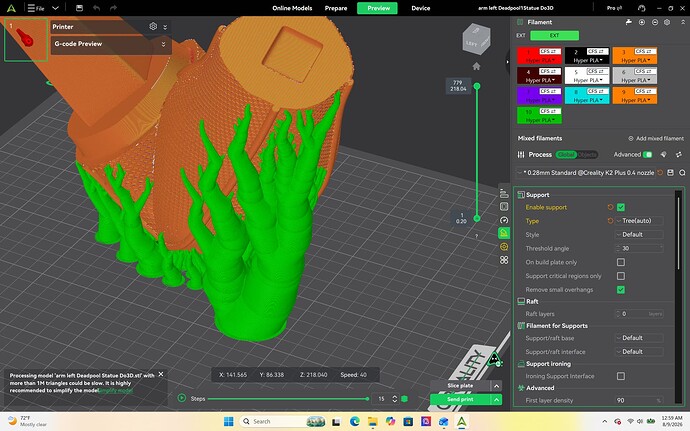This screenshot has width=690, height=431.
Task: Open the Slice plate options arrow
Action: (x=496, y=386)
